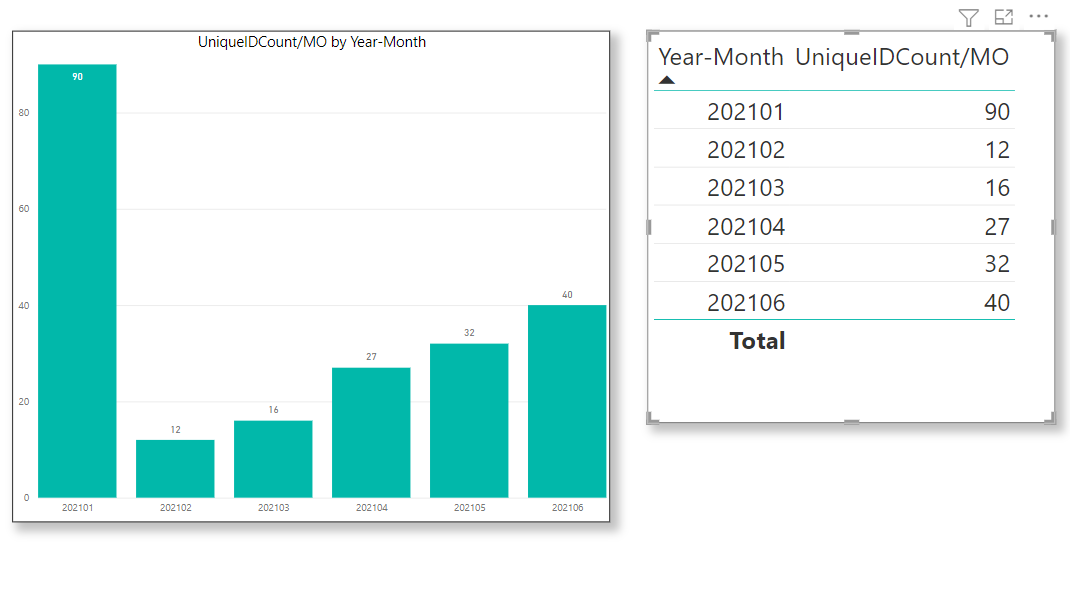Click data label 27 above 202104 bar

371,357
